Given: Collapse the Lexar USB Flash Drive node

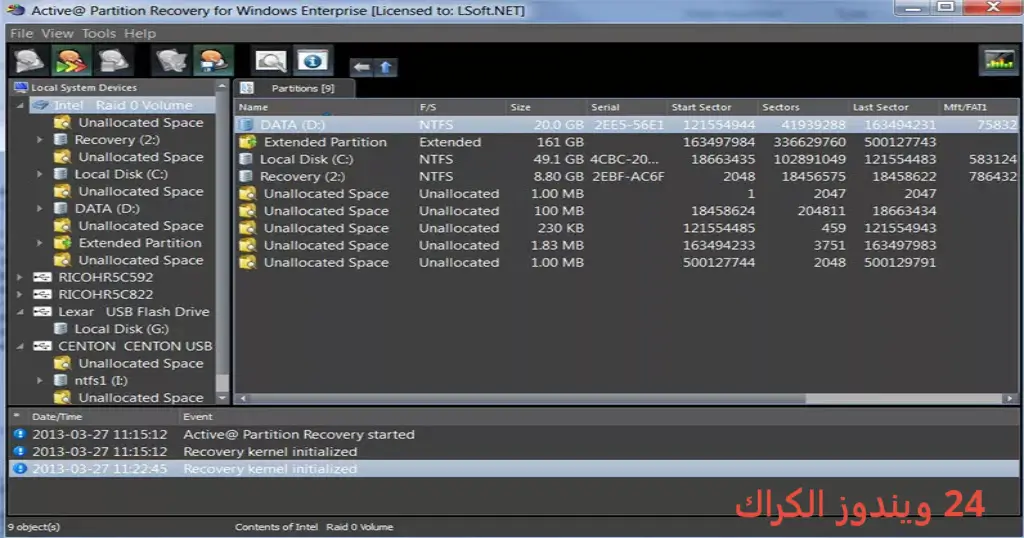Looking at the screenshot, I should pyautogui.click(x=20, y=312).
